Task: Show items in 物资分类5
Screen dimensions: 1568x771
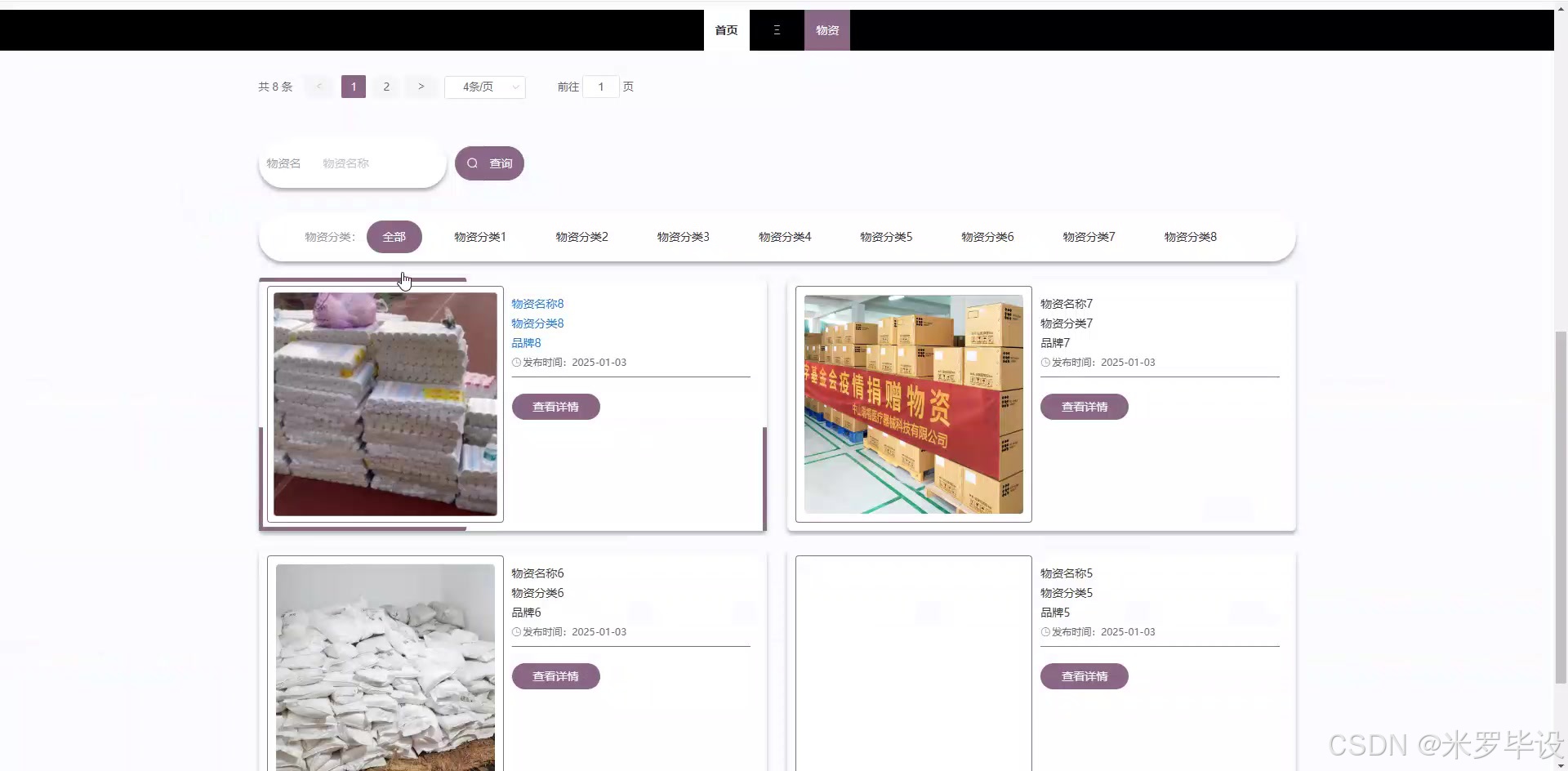Action: 886,237
